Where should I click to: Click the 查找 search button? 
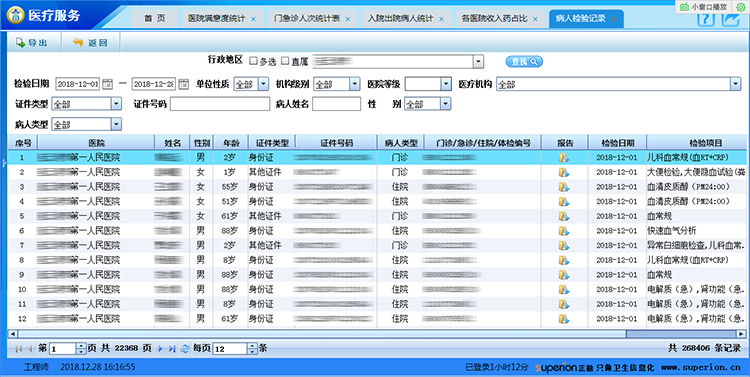pos(524,61)
